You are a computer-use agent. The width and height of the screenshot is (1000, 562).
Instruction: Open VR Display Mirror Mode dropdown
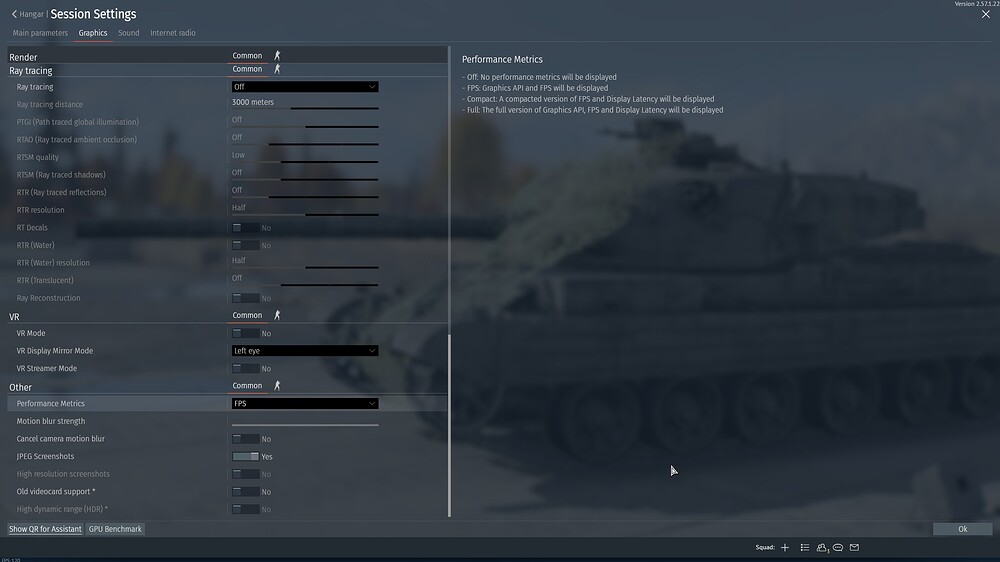[x=305, y=351]
